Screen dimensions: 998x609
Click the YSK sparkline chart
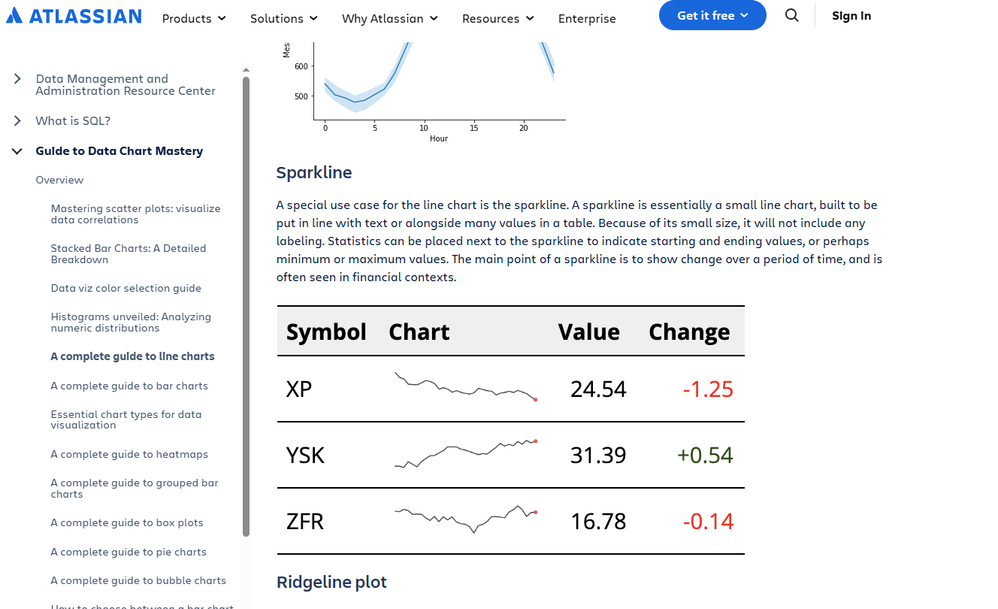(466, 454)
